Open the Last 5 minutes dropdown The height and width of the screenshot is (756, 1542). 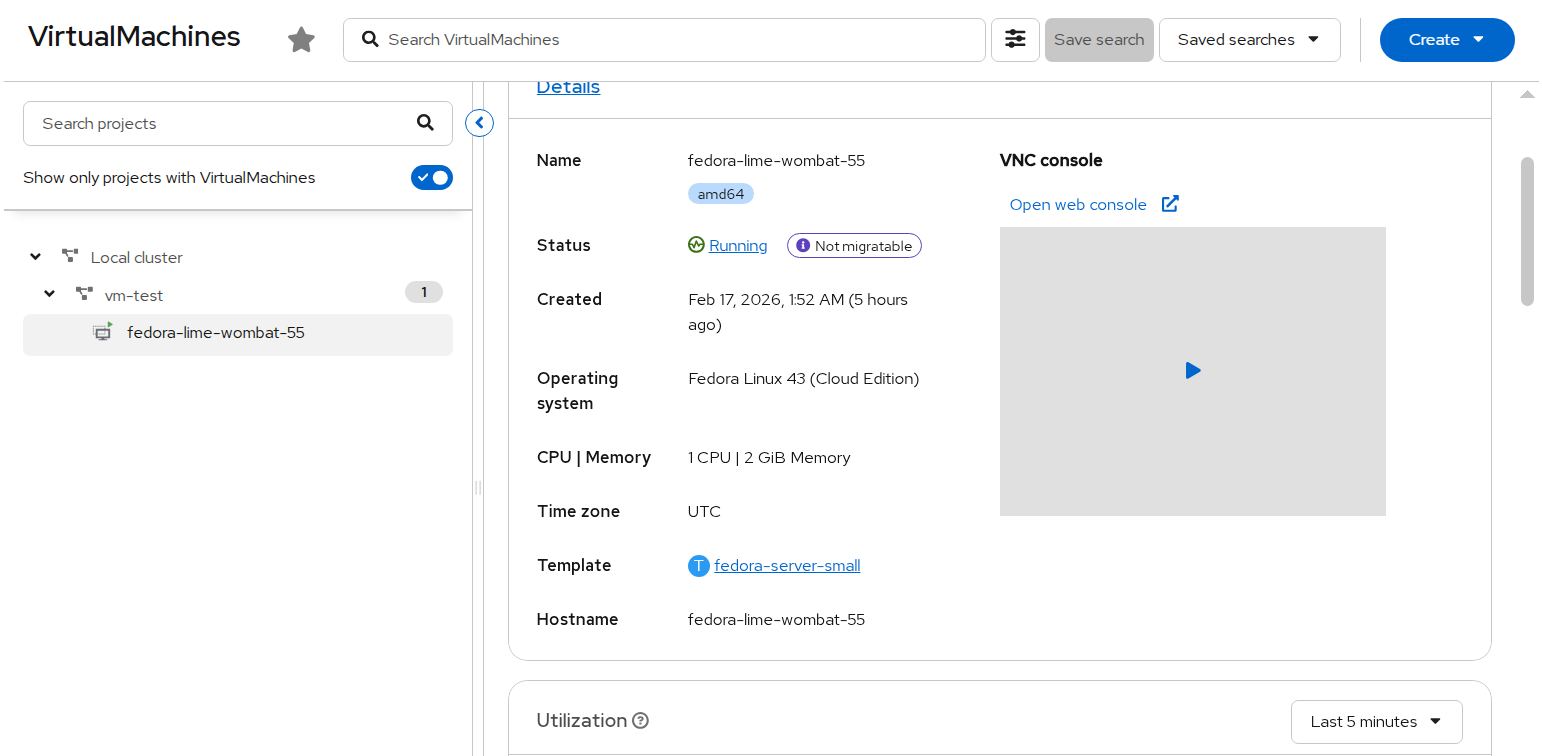pos(1376,722)
